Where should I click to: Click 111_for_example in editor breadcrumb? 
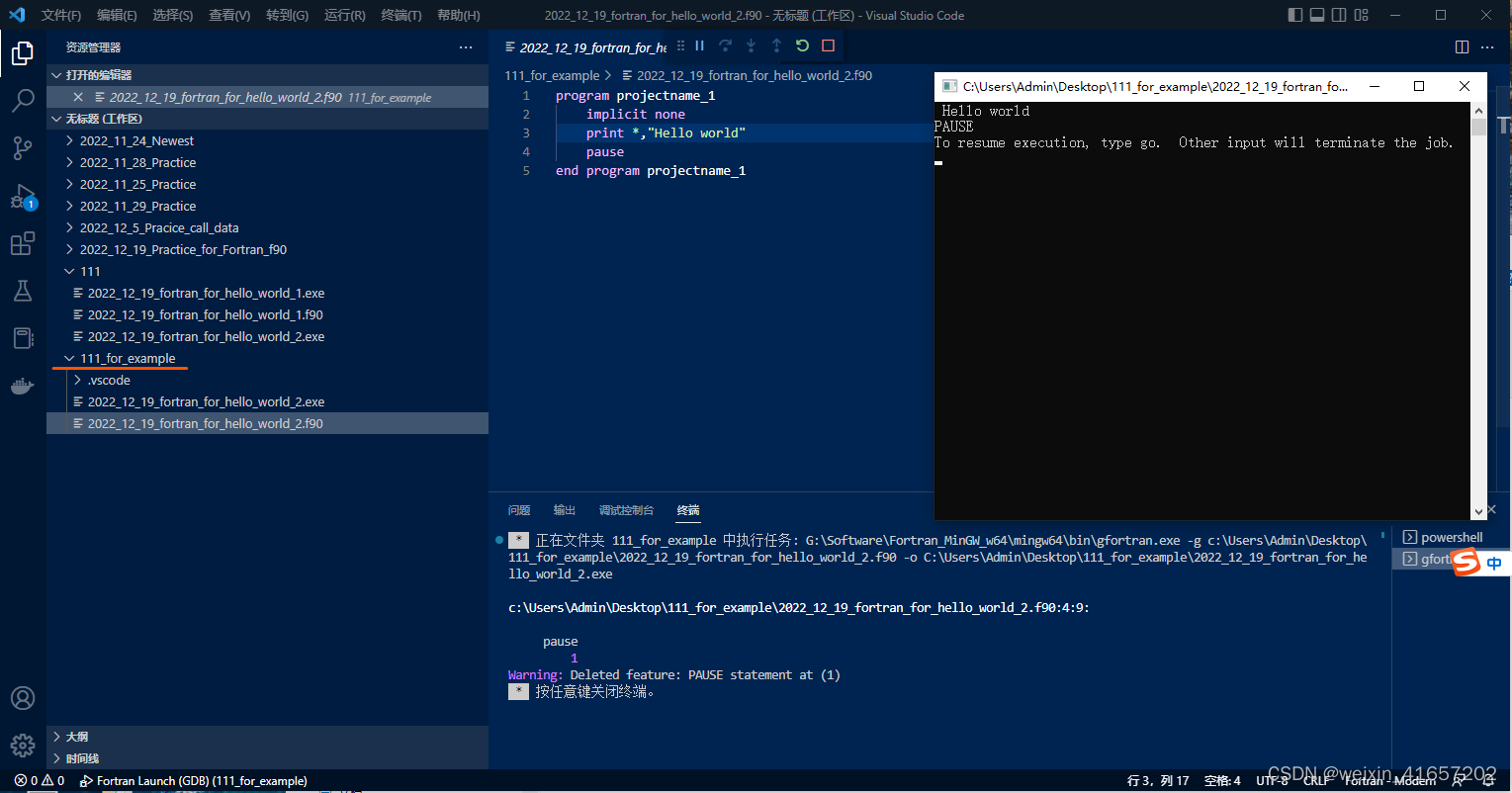coord(552,75)
